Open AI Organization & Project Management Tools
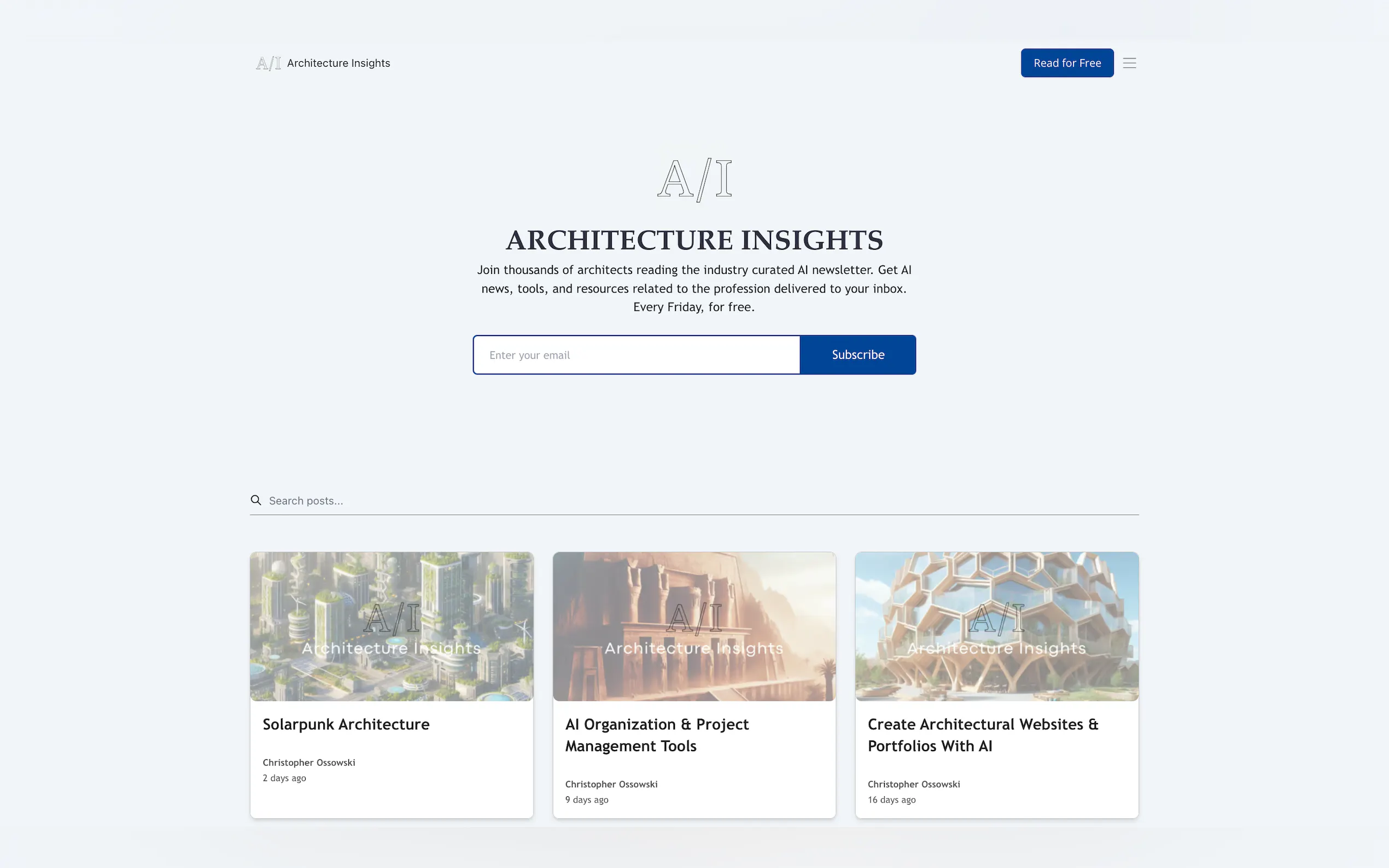 656,735
